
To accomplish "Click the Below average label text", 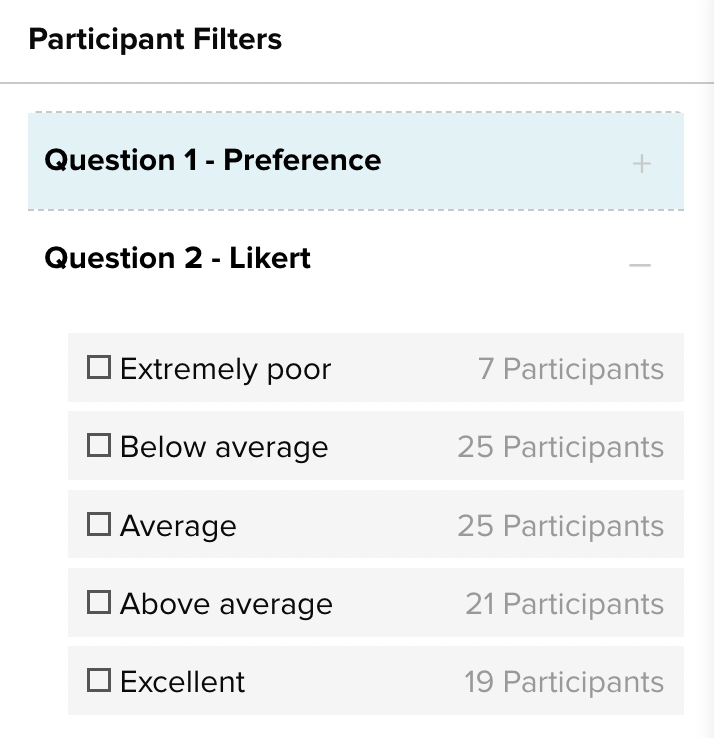I will [x=223, y=447].
